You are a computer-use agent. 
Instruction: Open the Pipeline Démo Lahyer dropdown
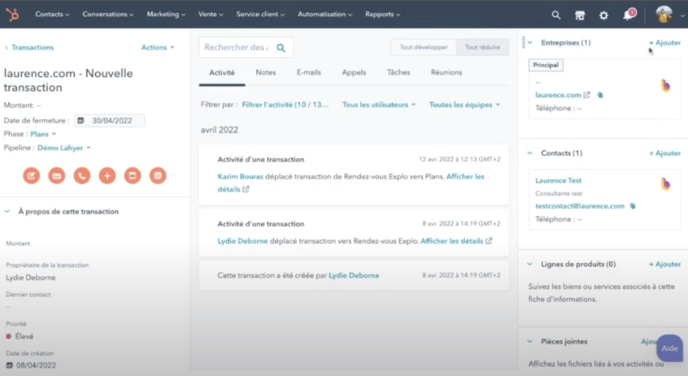(64, 148)
